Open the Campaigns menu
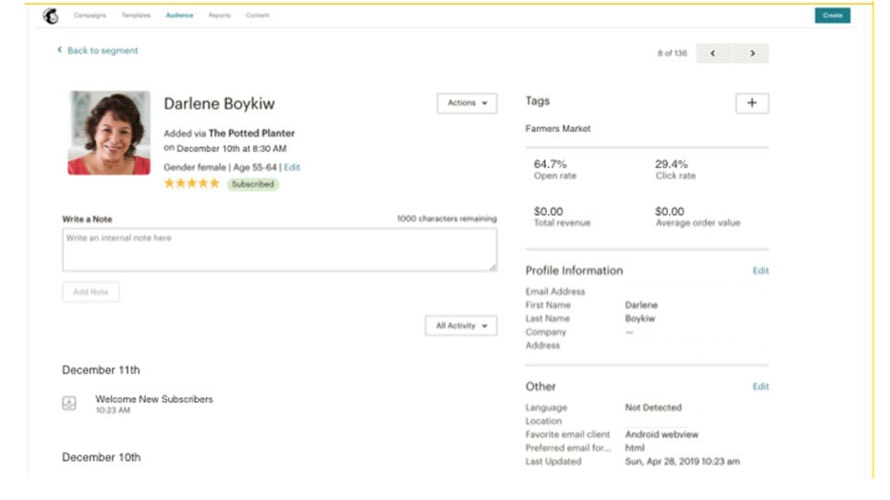 90,15
